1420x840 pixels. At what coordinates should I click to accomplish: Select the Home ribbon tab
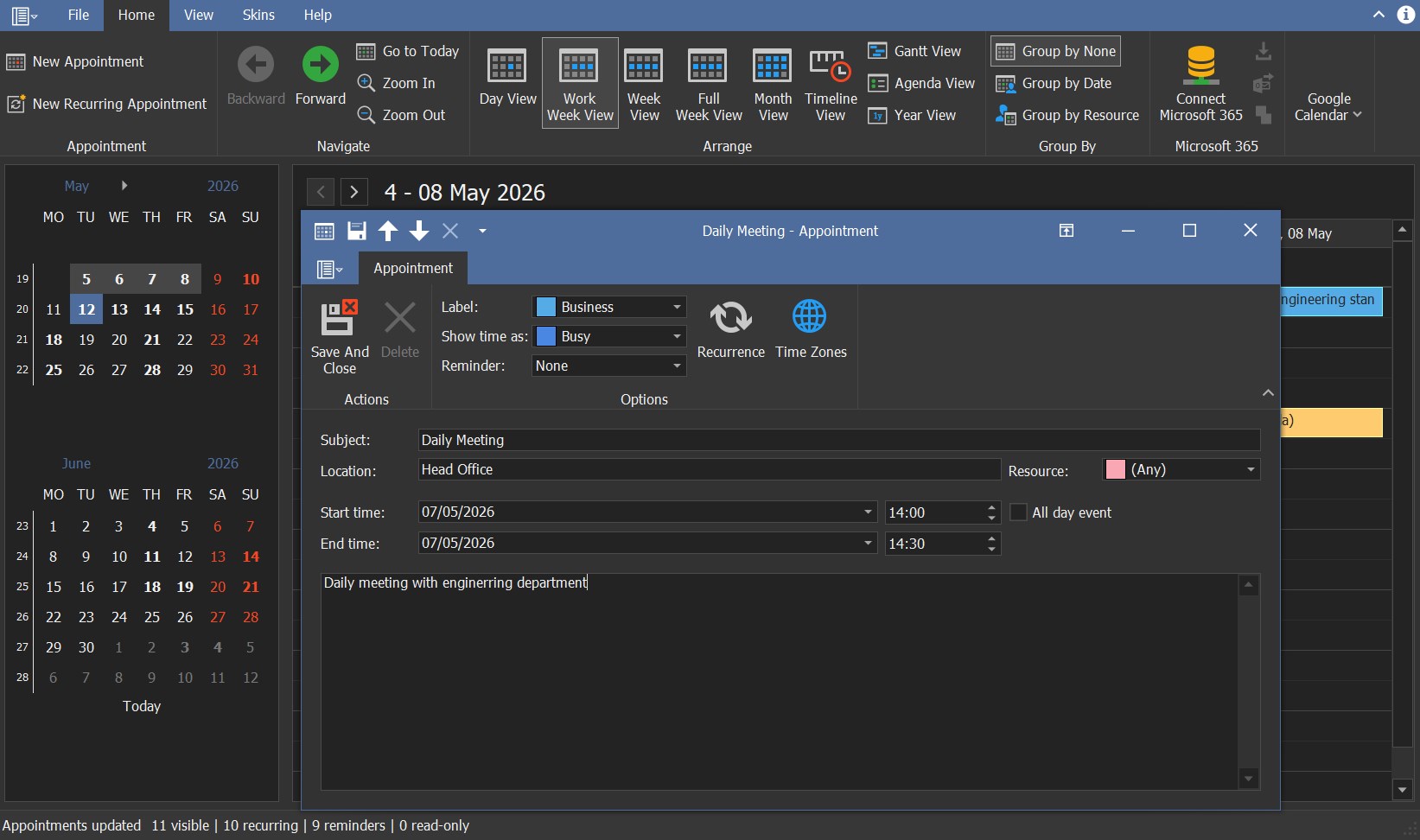(137, 15)
